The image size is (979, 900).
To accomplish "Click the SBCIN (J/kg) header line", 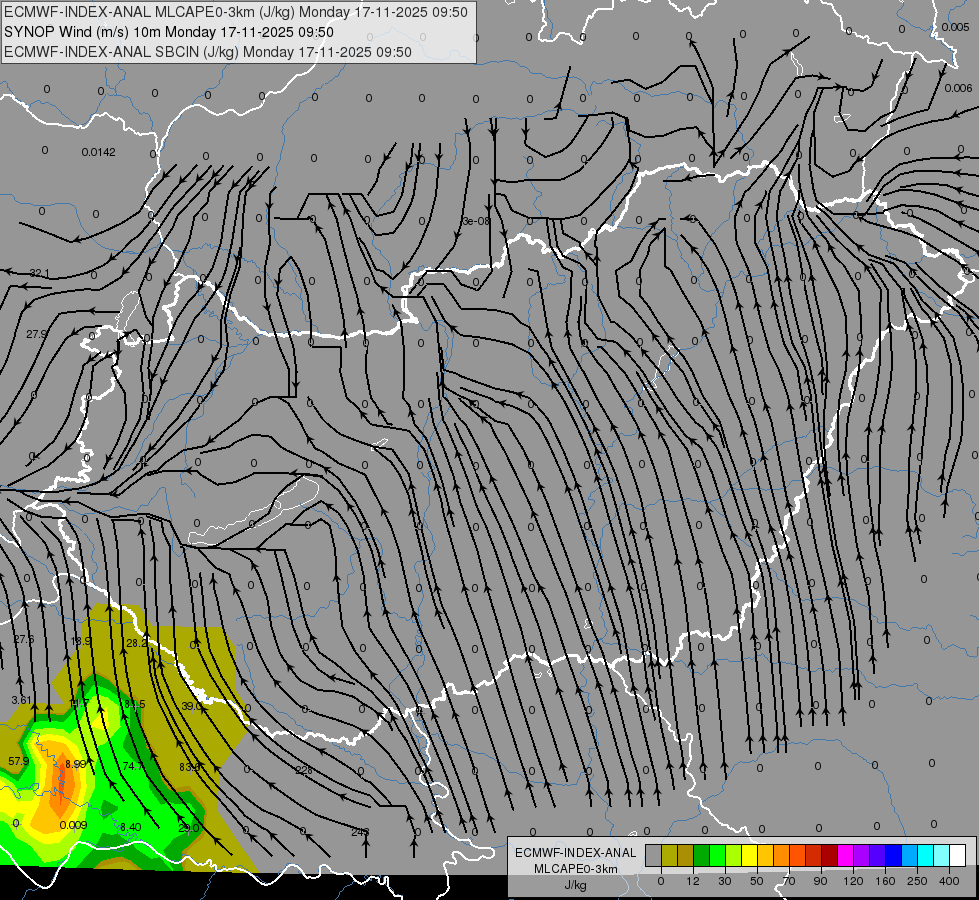I will tap(208, 52).
